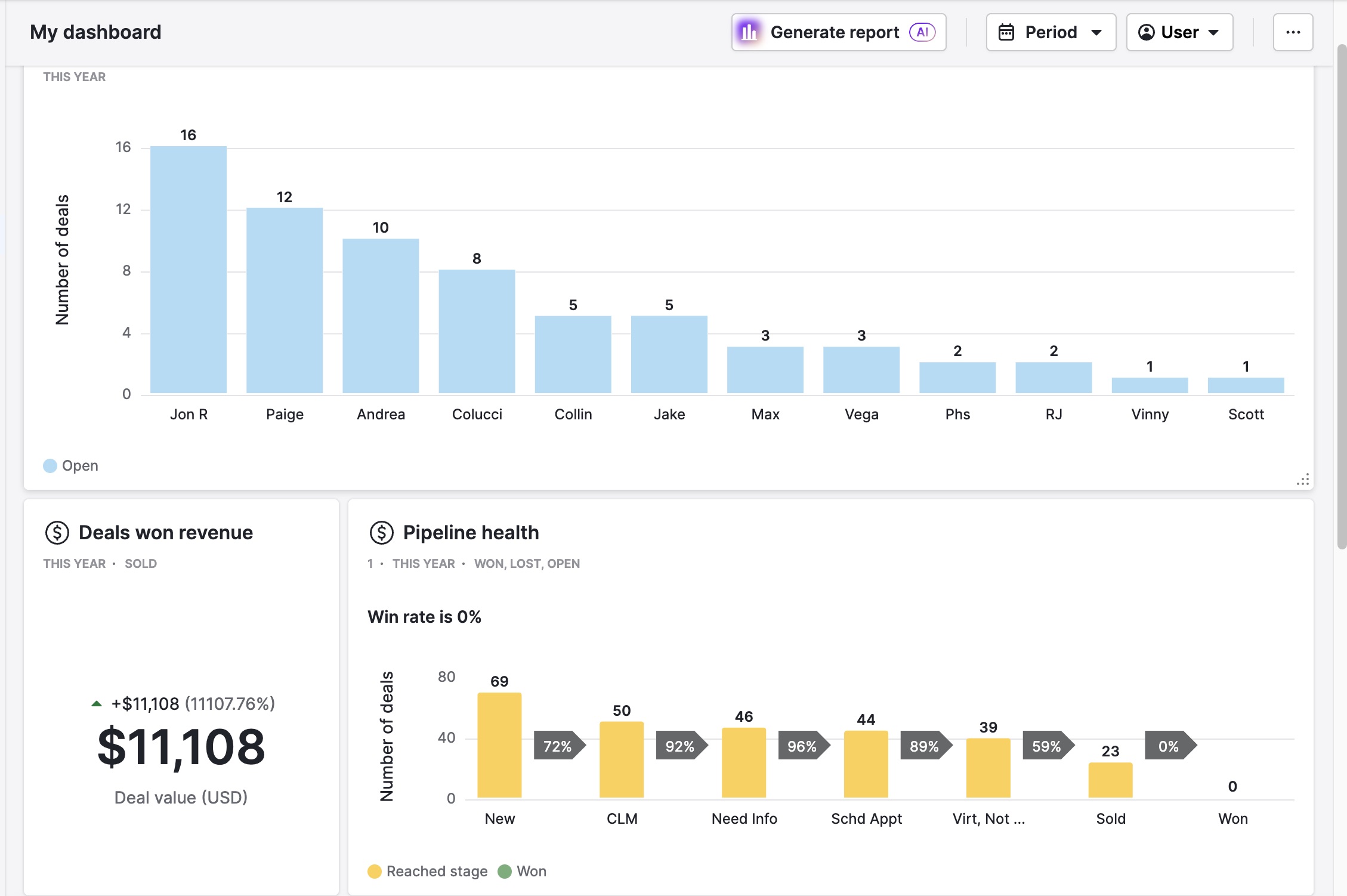1347x896 pixels.
Task: Open the three-dots more options menu
Action: (1293, 32)
